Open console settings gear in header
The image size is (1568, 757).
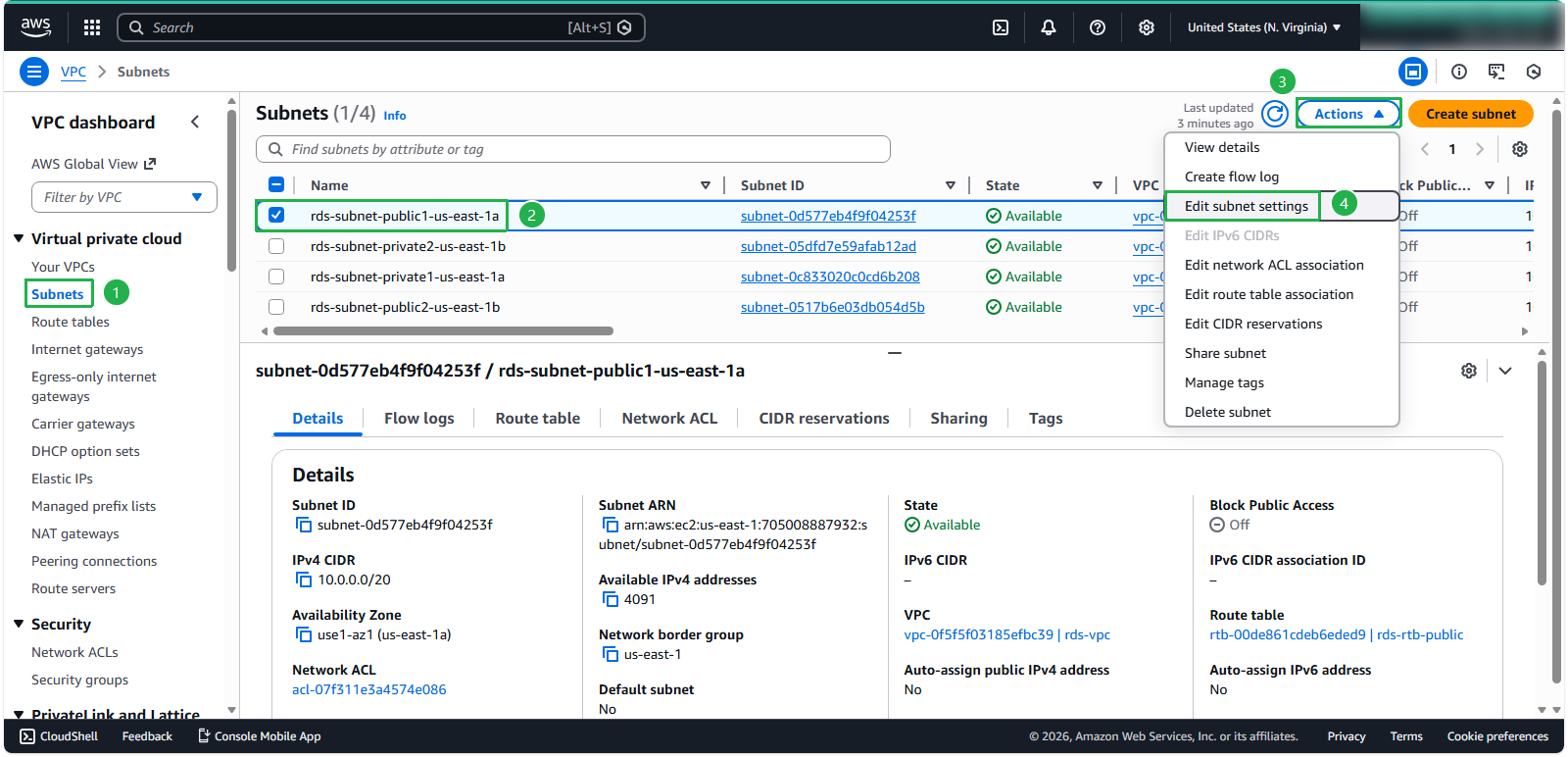[1147, 27]
